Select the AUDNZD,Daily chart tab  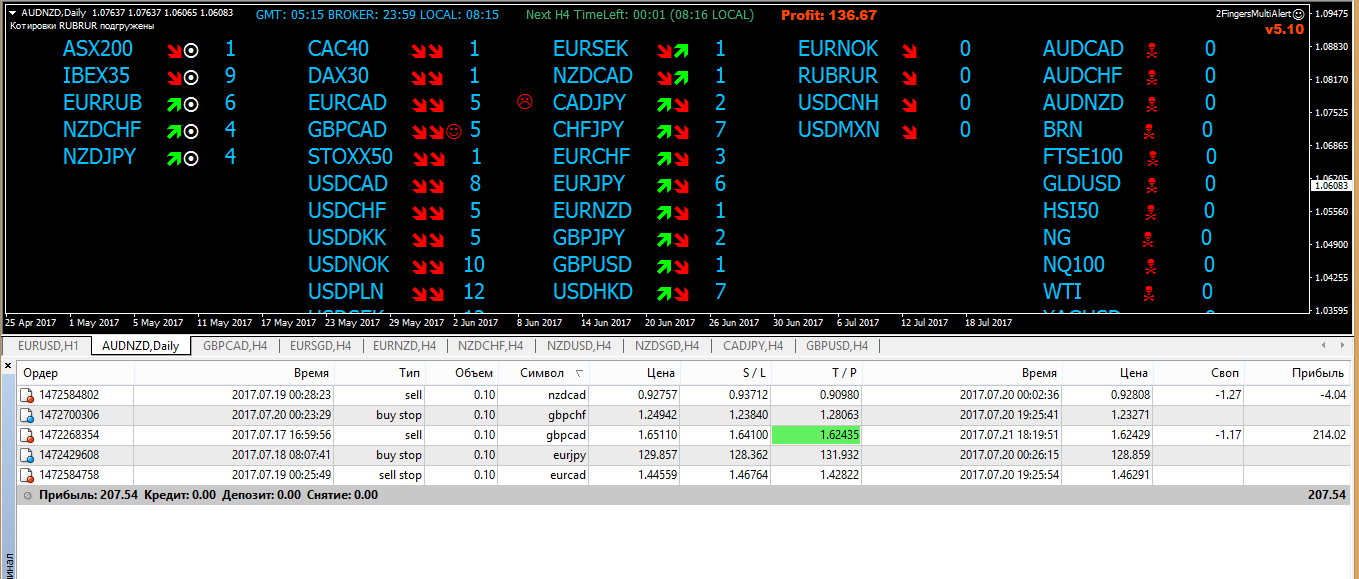141,346
